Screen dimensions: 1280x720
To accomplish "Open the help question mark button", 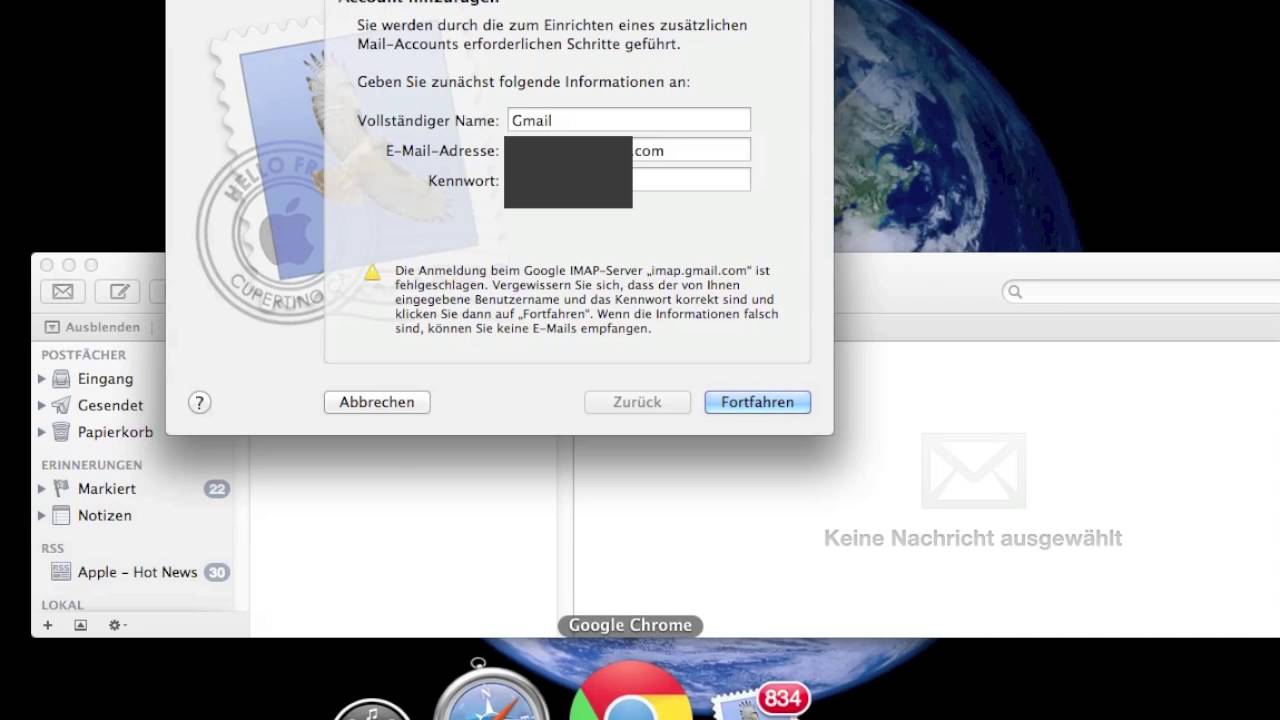I will 199,403.
